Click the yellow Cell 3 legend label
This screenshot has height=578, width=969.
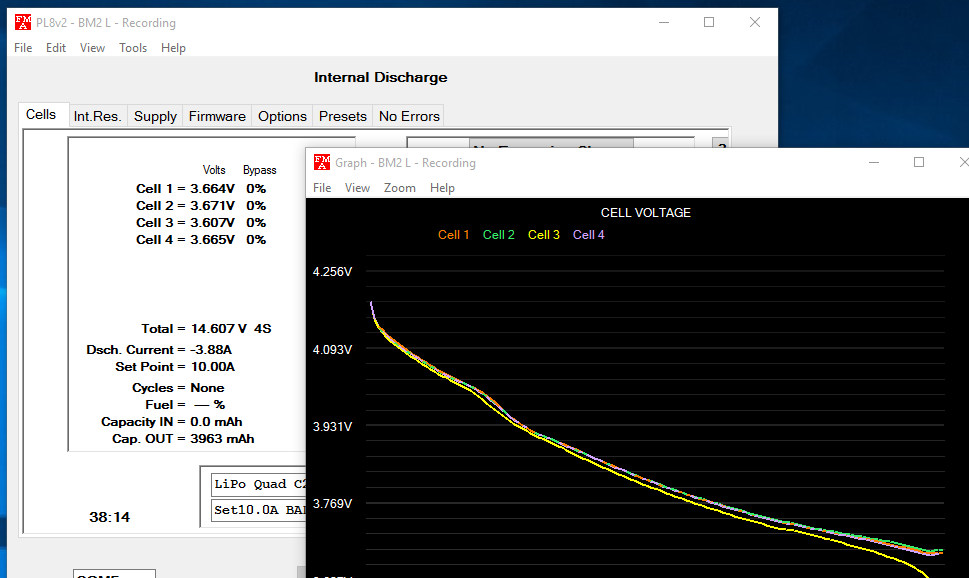(x=544, y=235)
